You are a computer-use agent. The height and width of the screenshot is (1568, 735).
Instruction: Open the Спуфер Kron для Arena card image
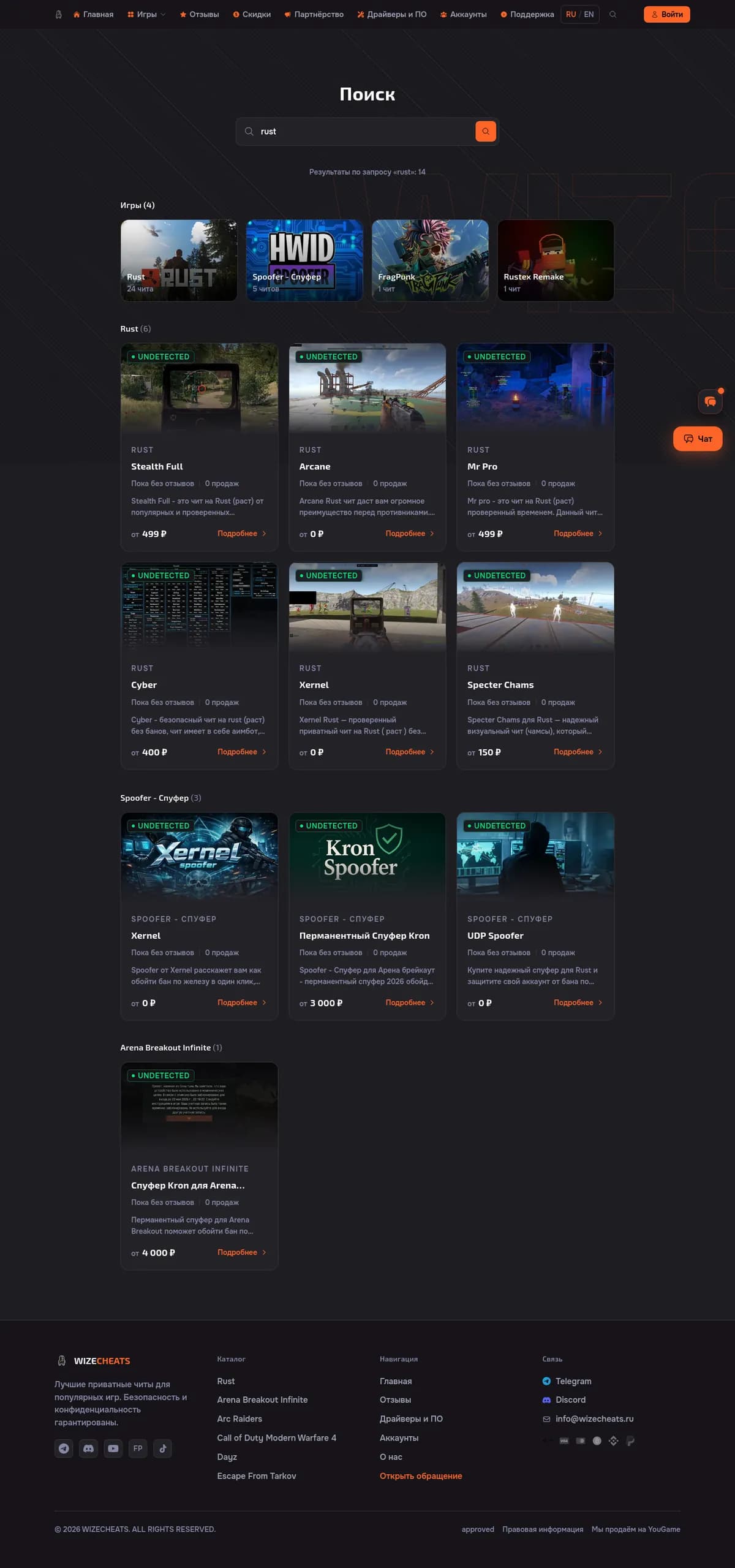199,1106
